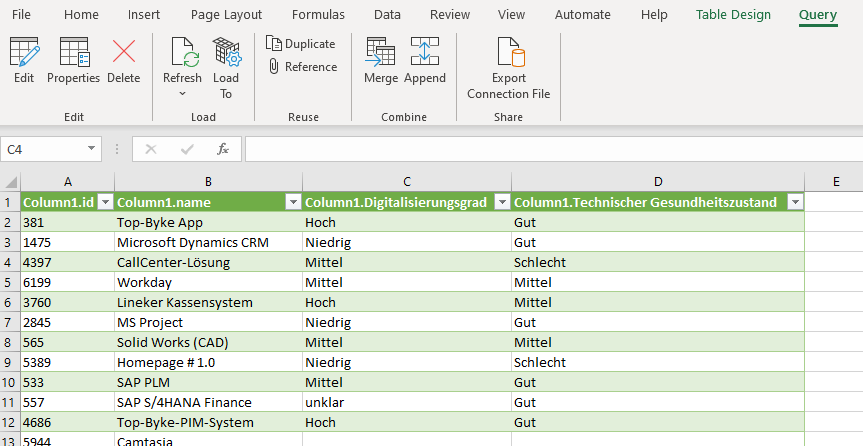Viewport: 863px width, 446px height.
Task: Open Column1.name filter dropdown
Action: pyautogui.click(x=293, y=202)
